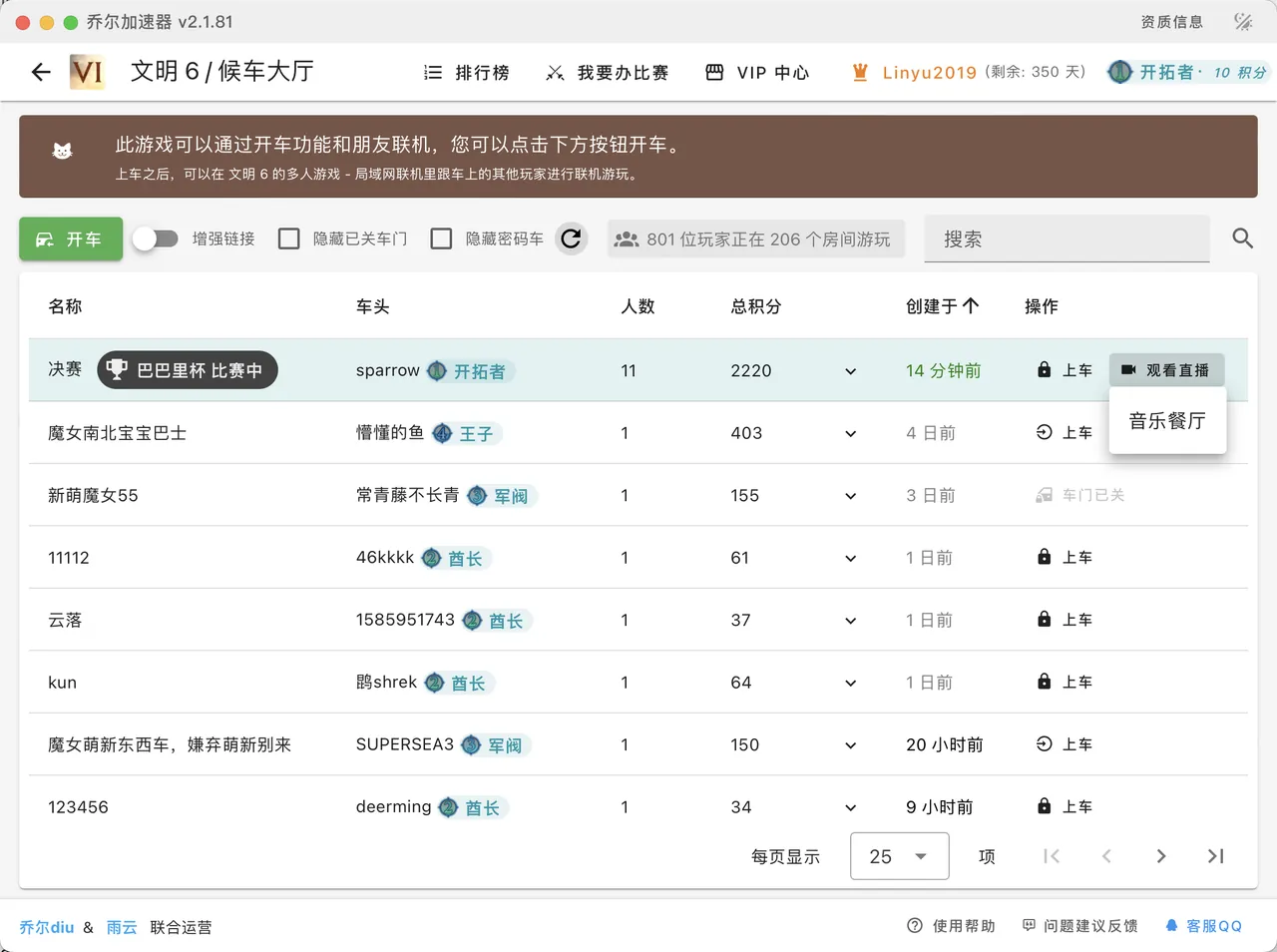Viewport: 1277px width, 952px height.
Task: Expand score details for 61 row
Action: point(851,558)
